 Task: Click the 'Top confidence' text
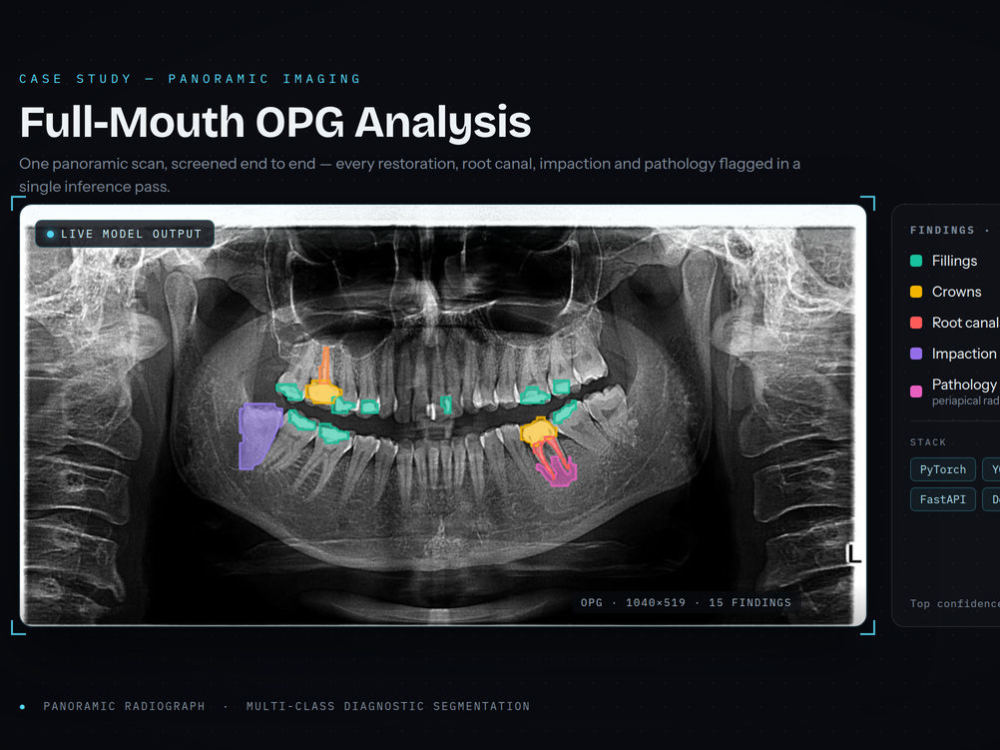tap(955, 603)
